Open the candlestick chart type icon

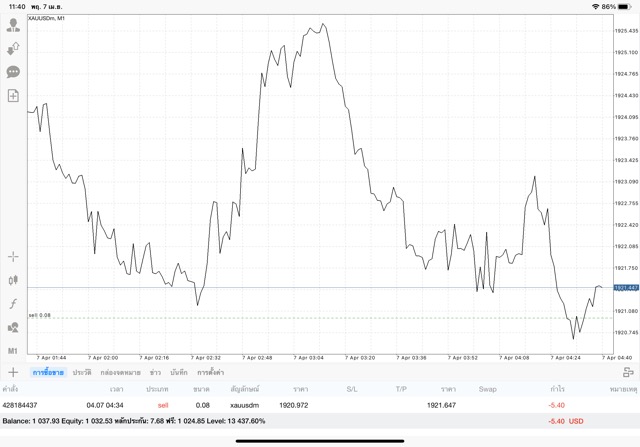(x=13, y=281)
